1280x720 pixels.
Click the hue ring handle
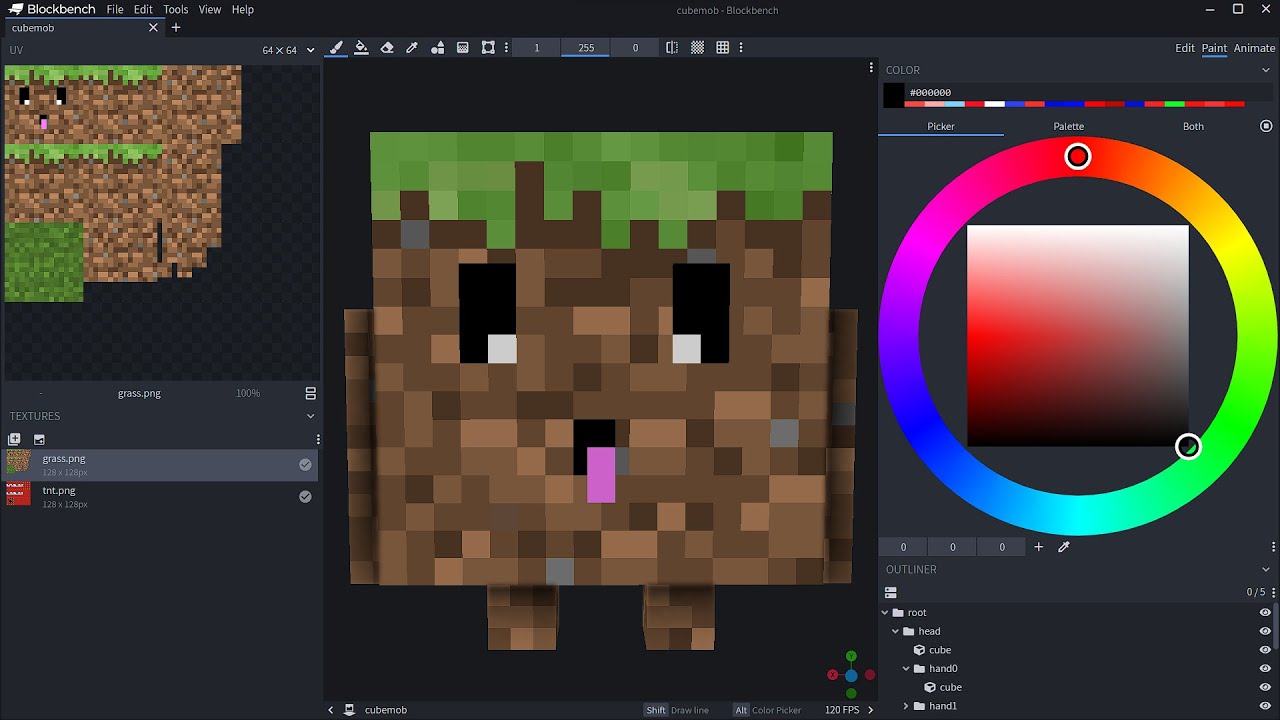coord(1078,157)
